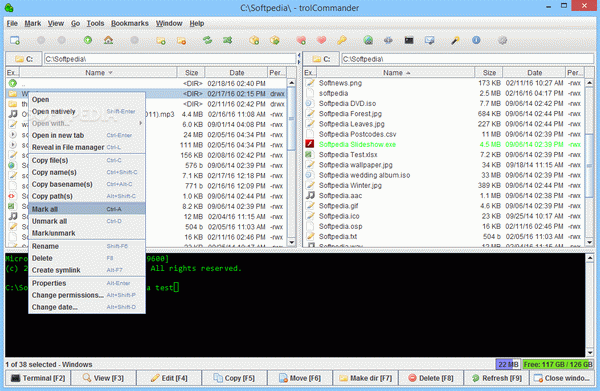
Task: Expand the Open with... submenu arrow
Action: click(140, 123)
